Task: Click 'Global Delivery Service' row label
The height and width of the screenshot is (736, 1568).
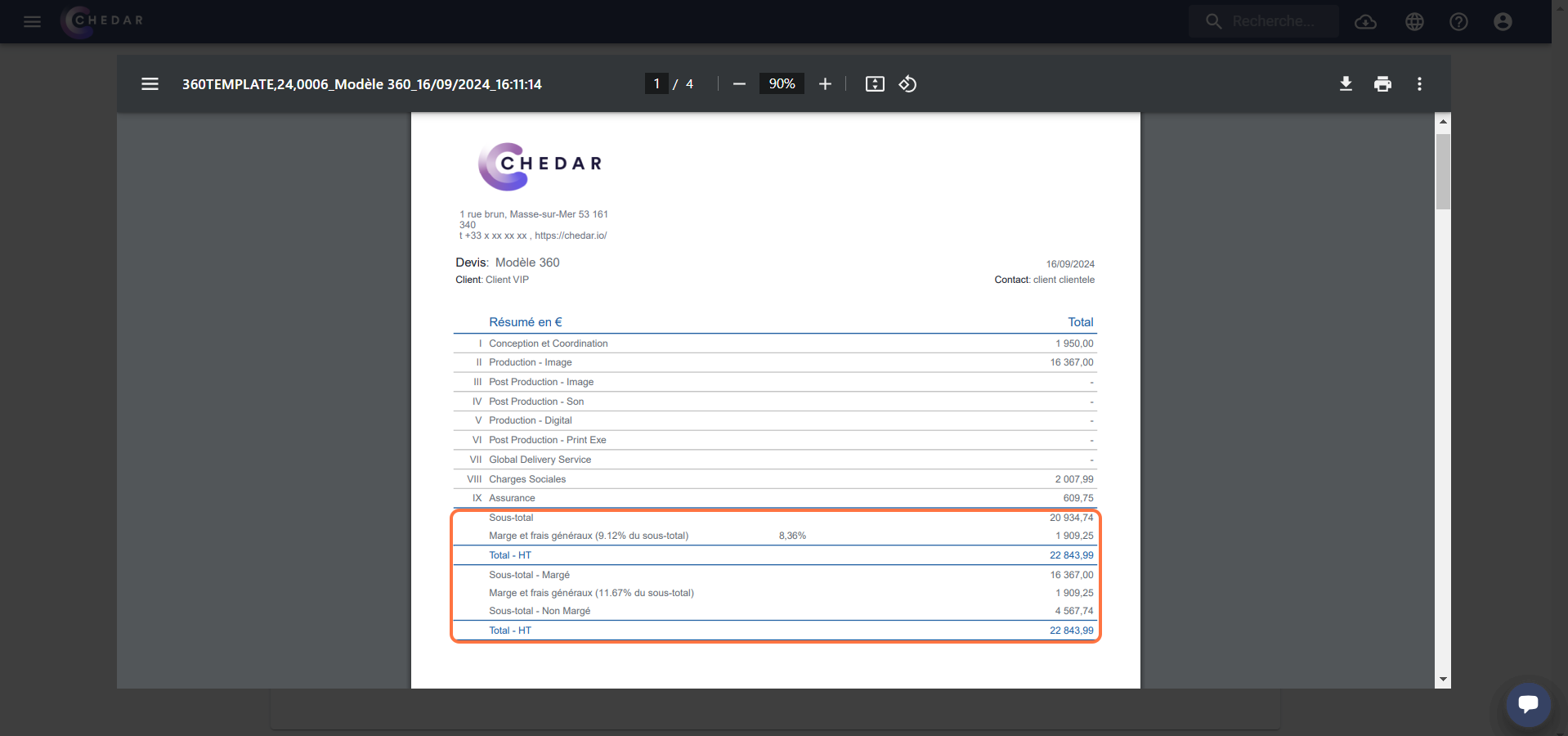Action: pos(540,460)
